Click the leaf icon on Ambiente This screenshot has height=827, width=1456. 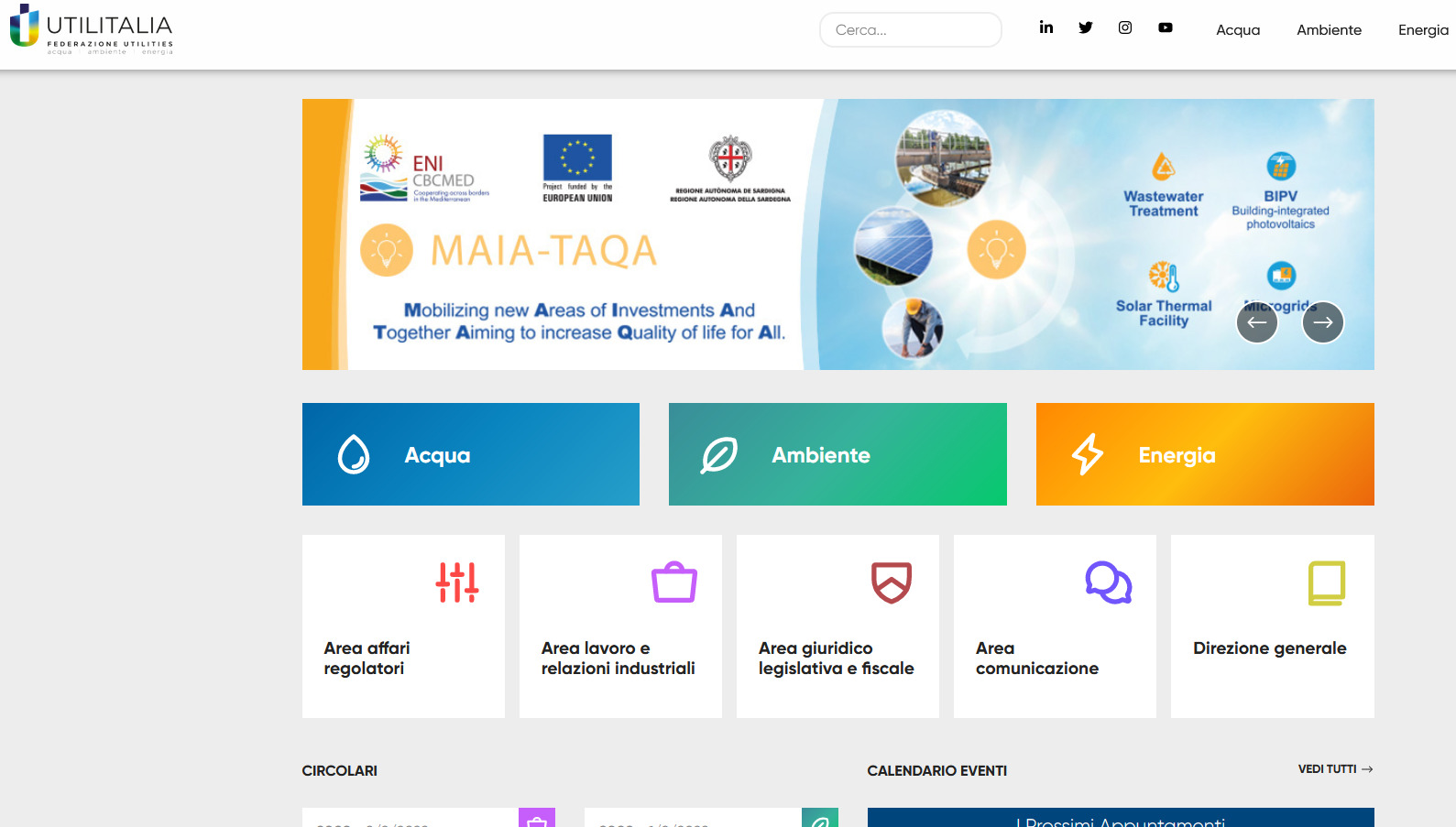click(719, 454)
